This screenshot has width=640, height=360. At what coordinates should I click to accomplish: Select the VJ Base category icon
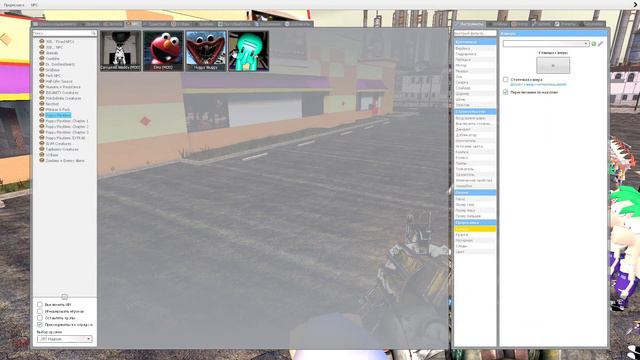click(x=42, y=155)
